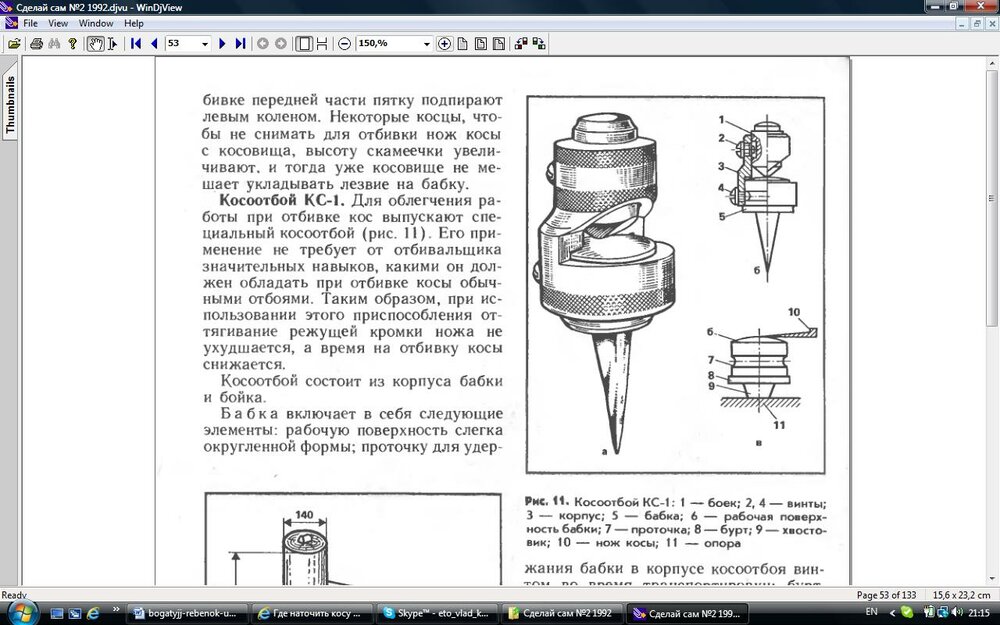This screenshot has width=1000, height=625.
Task: Click the EN language indicator
Action: 872,612
